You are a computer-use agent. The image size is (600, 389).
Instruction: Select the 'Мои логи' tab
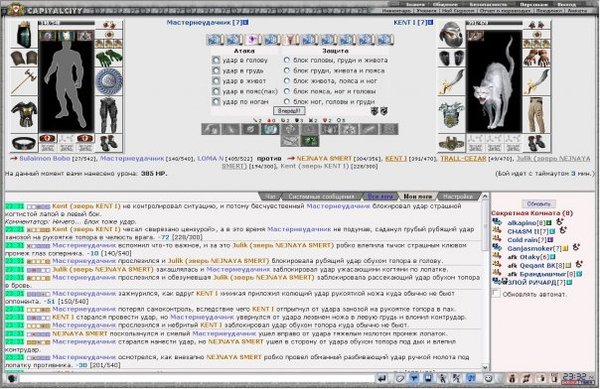(x=417, y=197)
